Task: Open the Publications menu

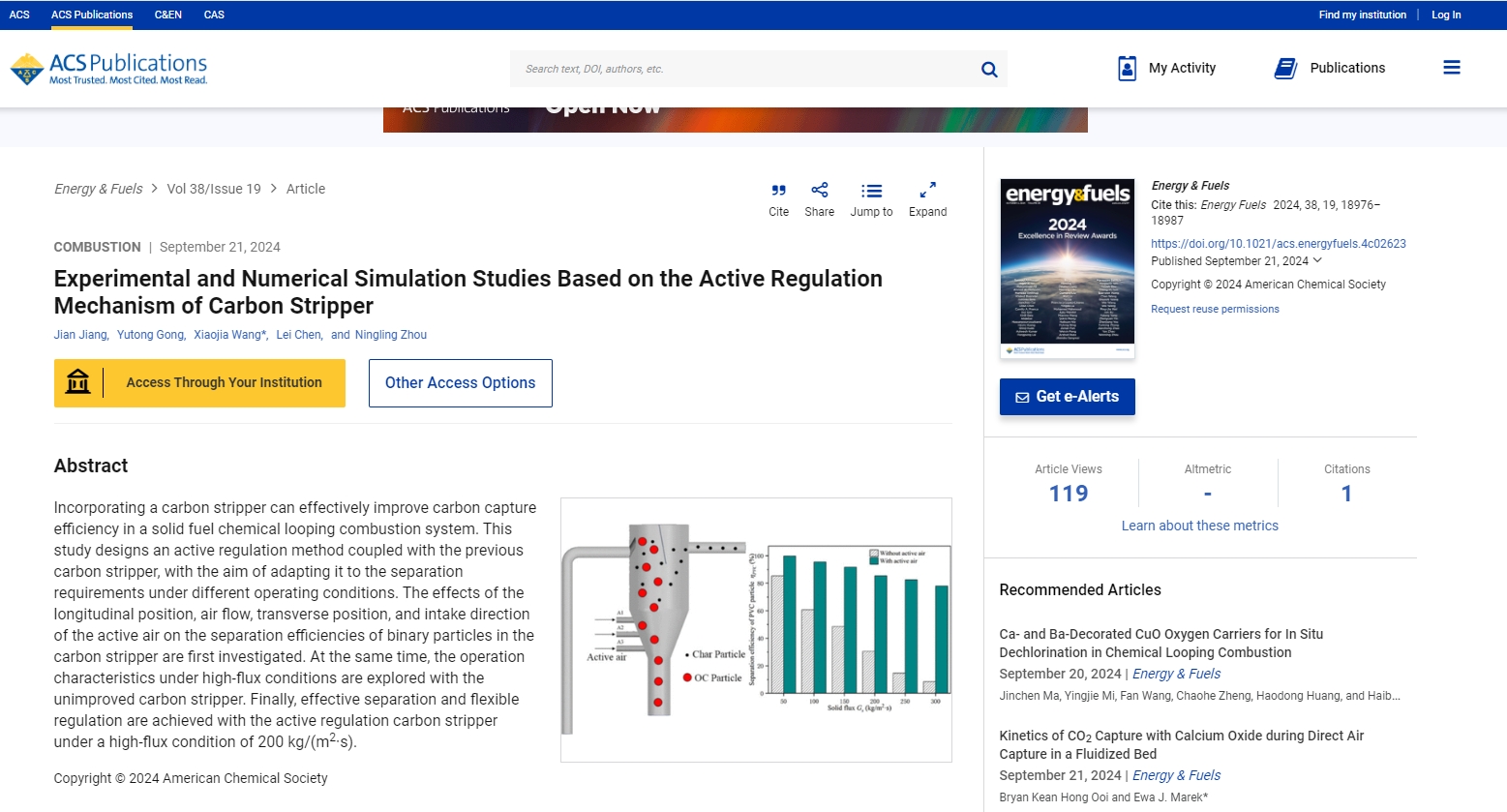Action: (x=1330, y=68)
